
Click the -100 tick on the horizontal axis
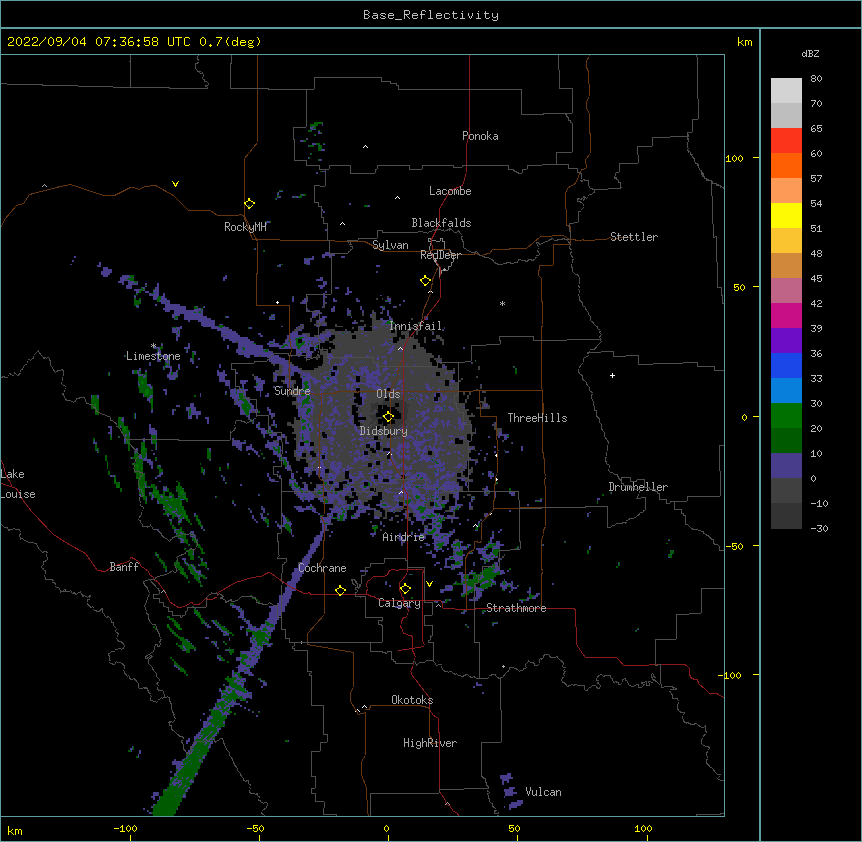click(125, 829)
